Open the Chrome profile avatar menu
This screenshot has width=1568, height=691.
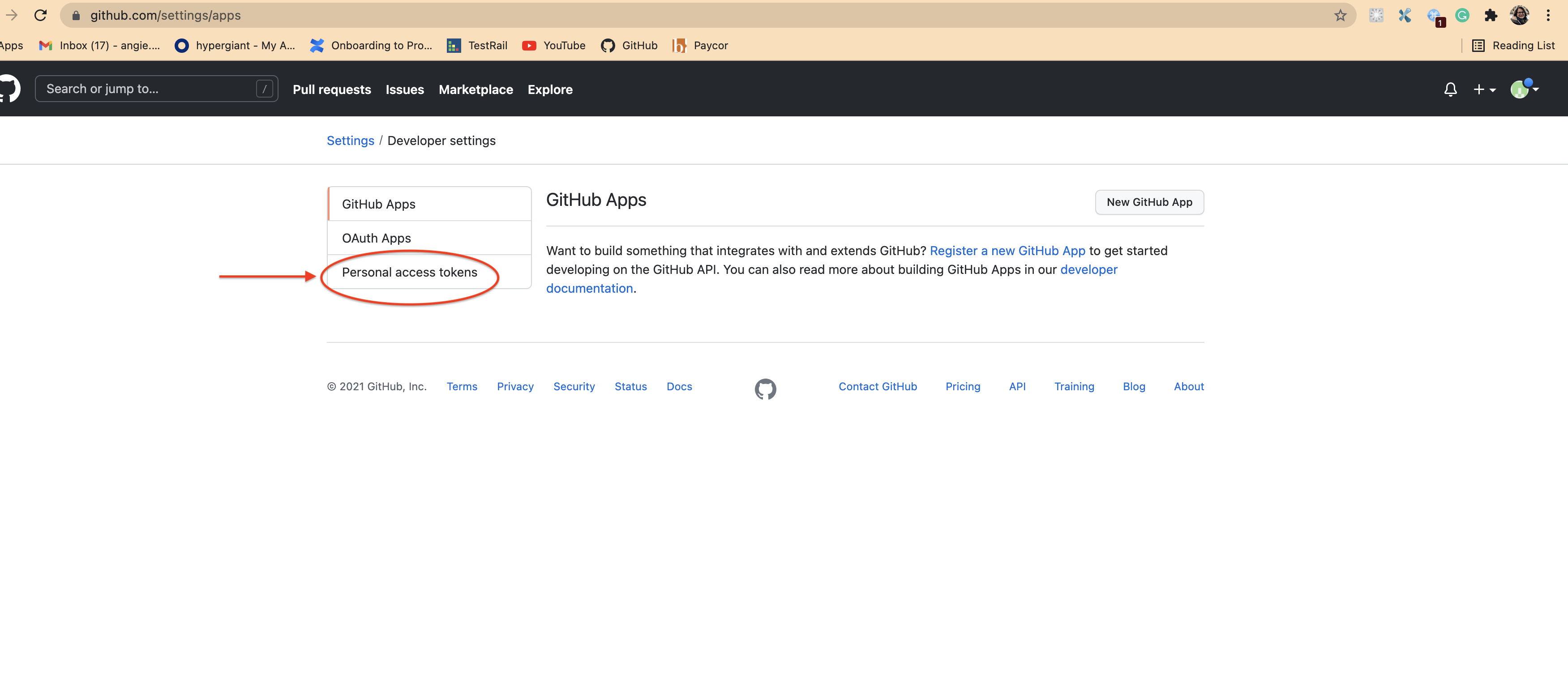click(x=1520, y=15)
